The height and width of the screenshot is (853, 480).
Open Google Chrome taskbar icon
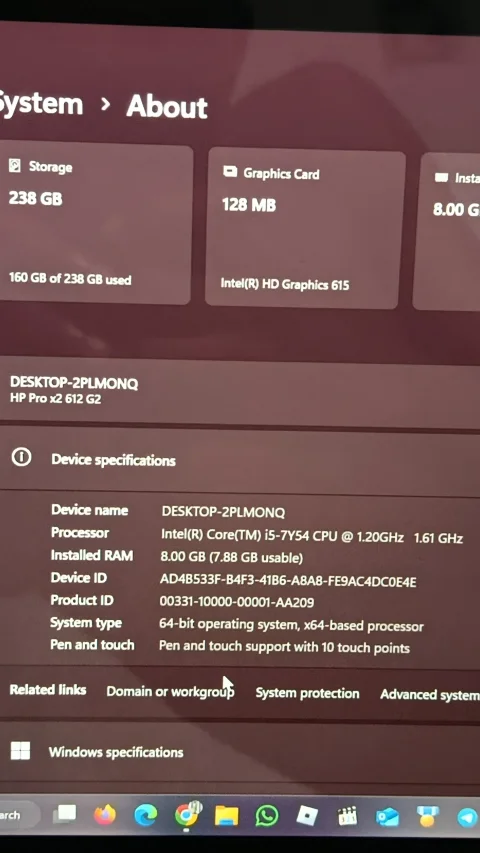[187, 815]
